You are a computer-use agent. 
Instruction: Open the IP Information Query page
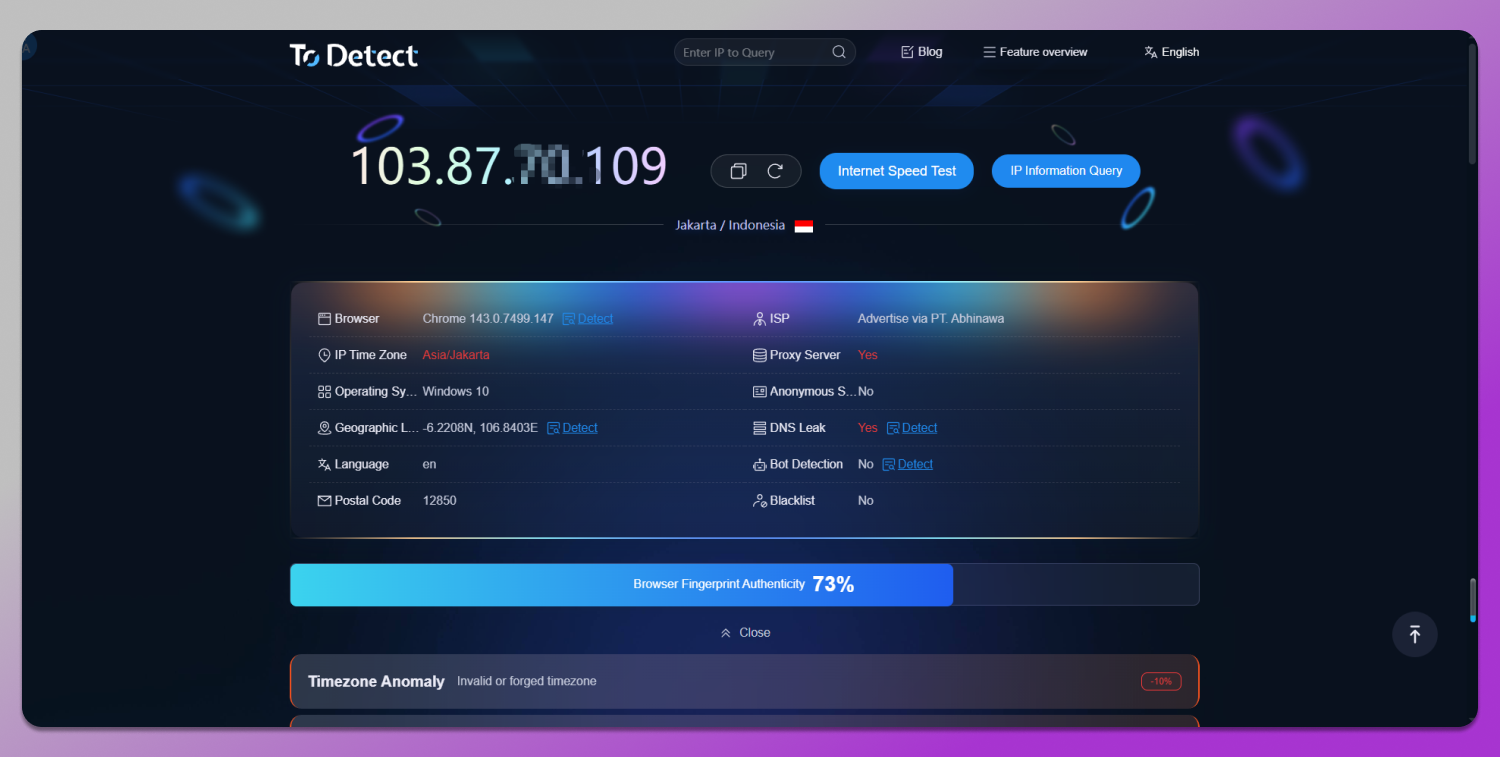point(1065,171)
